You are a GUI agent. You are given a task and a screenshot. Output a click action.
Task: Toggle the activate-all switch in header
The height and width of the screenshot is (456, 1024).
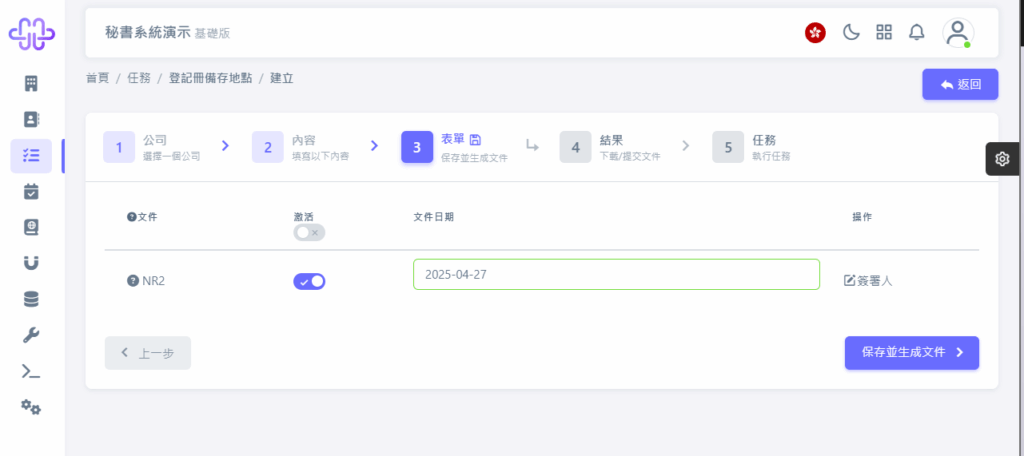(x=309, y=232)
